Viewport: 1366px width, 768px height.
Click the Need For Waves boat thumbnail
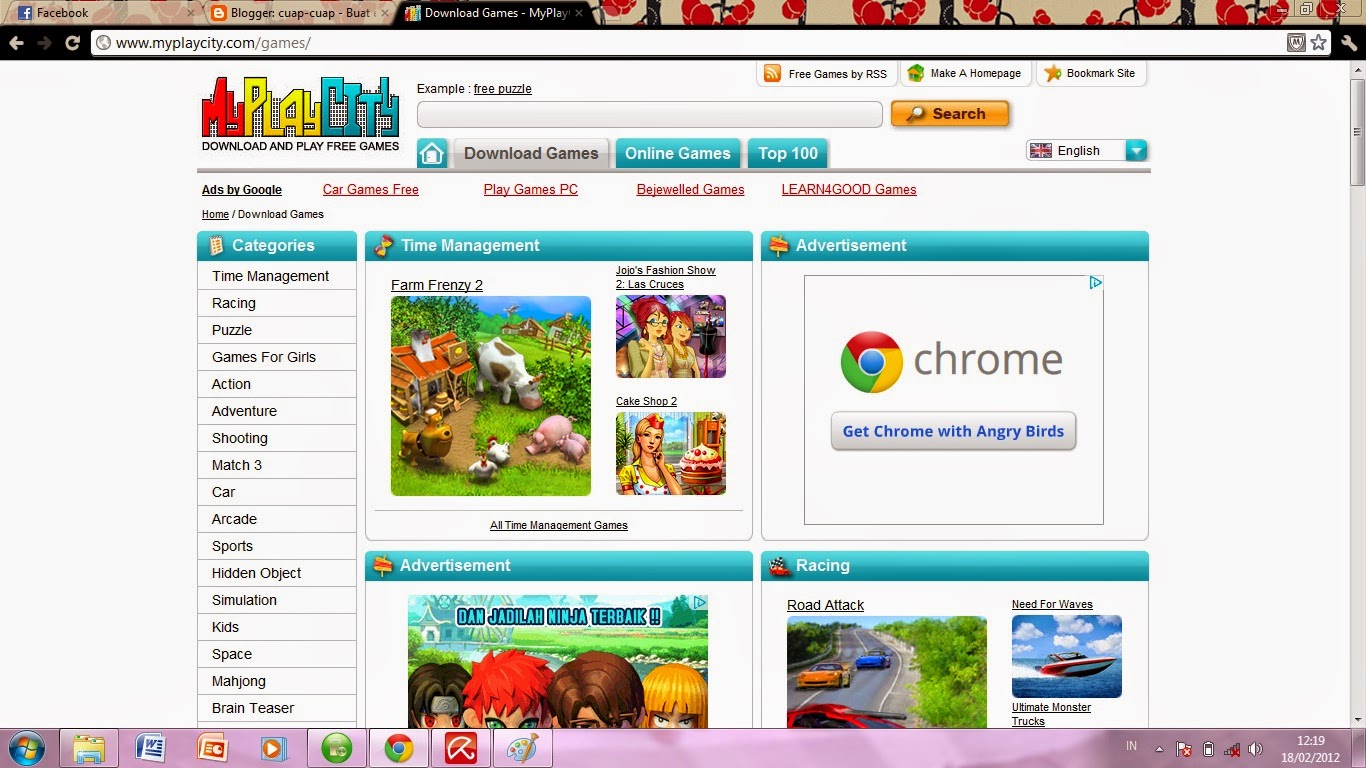click(x=1067, y=656)
